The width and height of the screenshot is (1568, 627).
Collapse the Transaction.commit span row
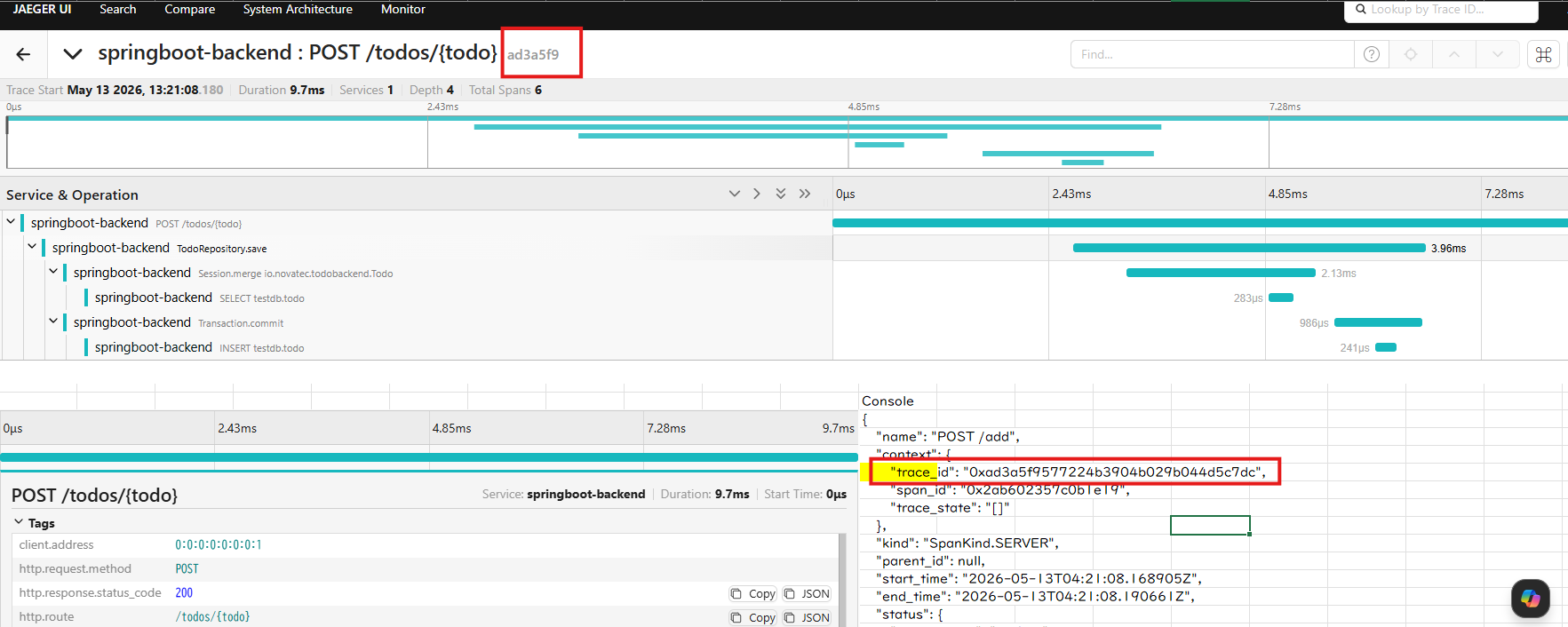pos(53,321)
